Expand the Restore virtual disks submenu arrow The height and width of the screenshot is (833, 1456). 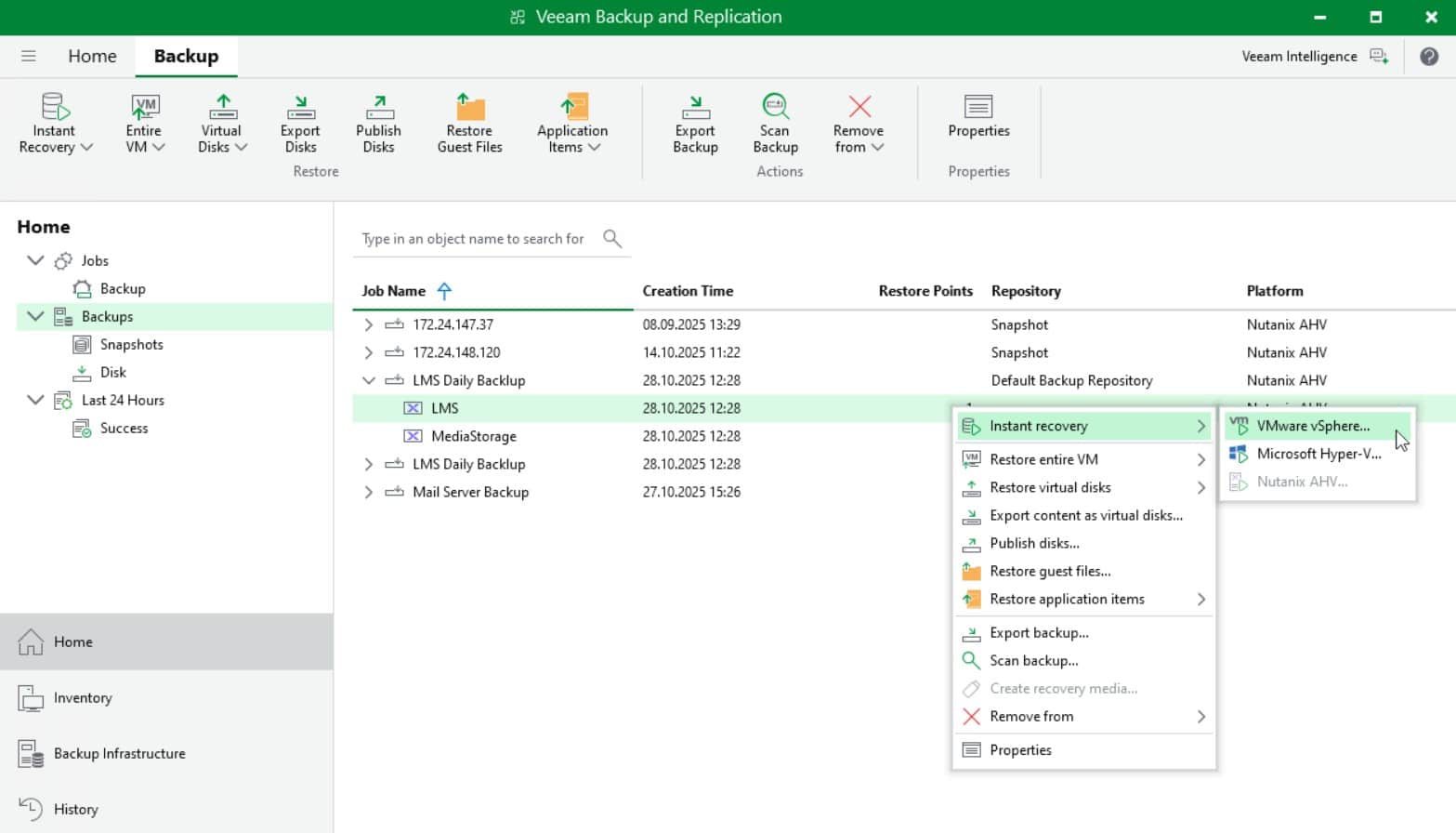click(x=1200, y=487)
